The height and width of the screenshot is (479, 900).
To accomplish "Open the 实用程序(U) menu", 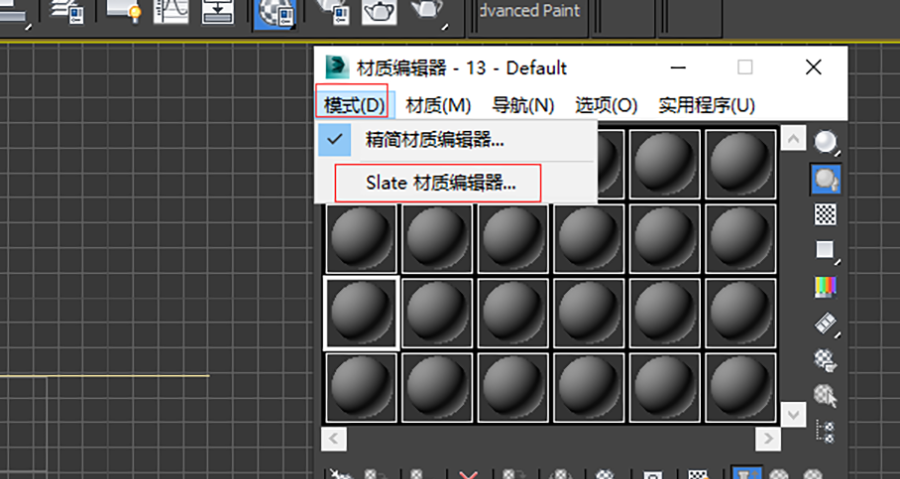I will (706, 105).
